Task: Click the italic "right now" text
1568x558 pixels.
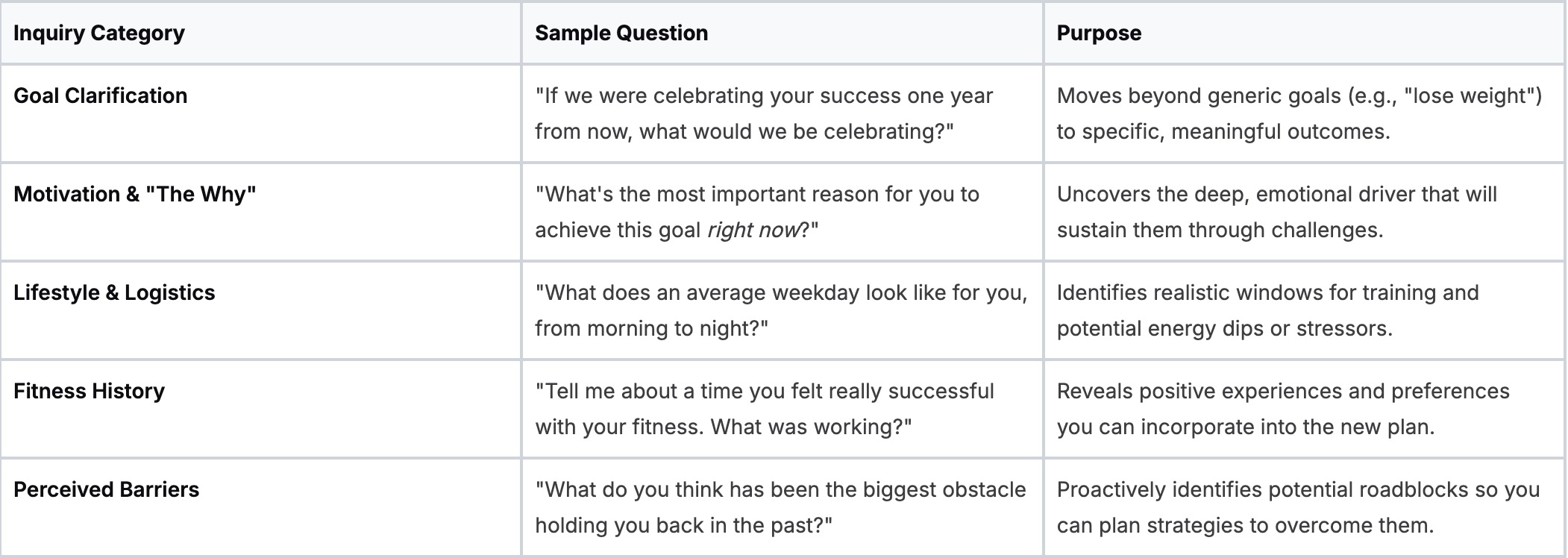Action: (753, 230)
